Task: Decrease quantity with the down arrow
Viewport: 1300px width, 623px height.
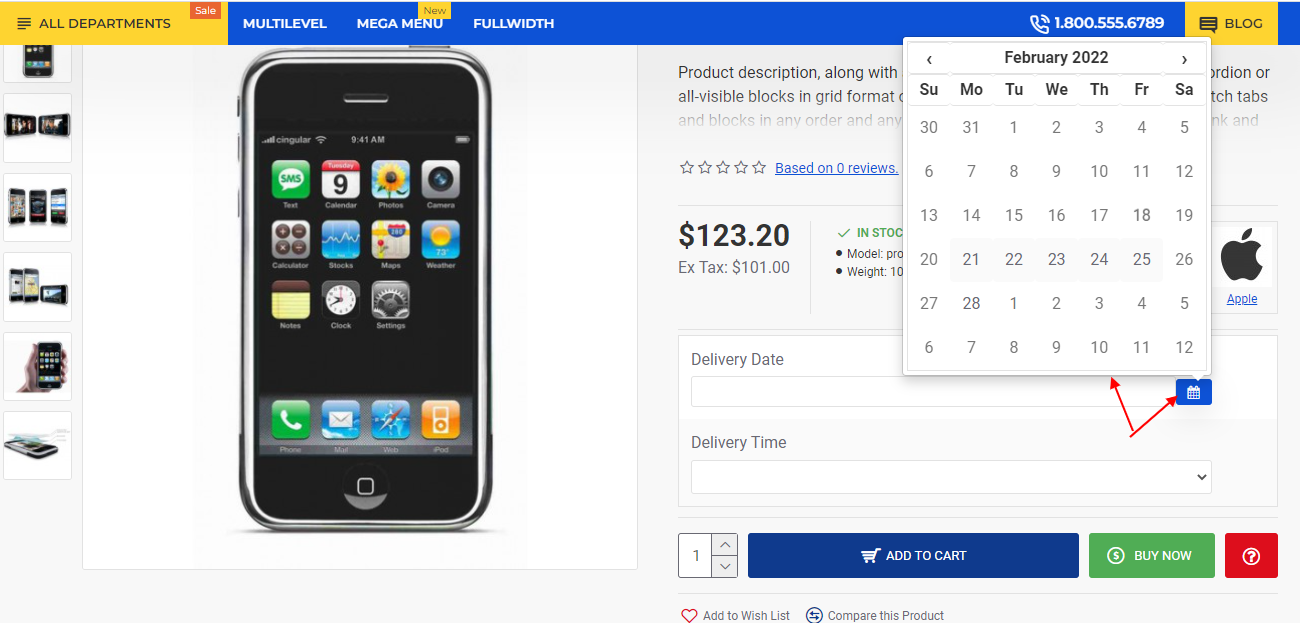Action: coord(726,566)
